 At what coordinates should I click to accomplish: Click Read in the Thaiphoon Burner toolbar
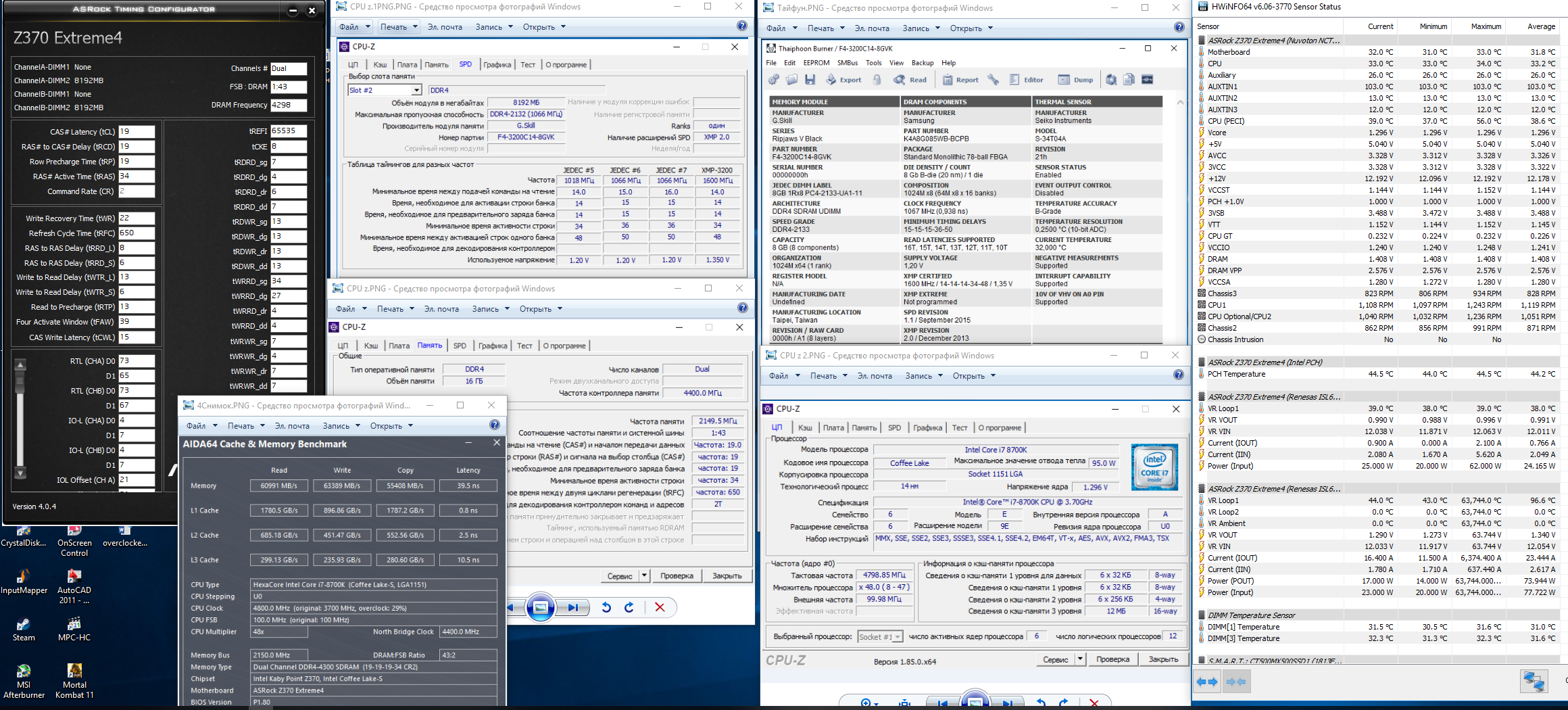[910, 80]
